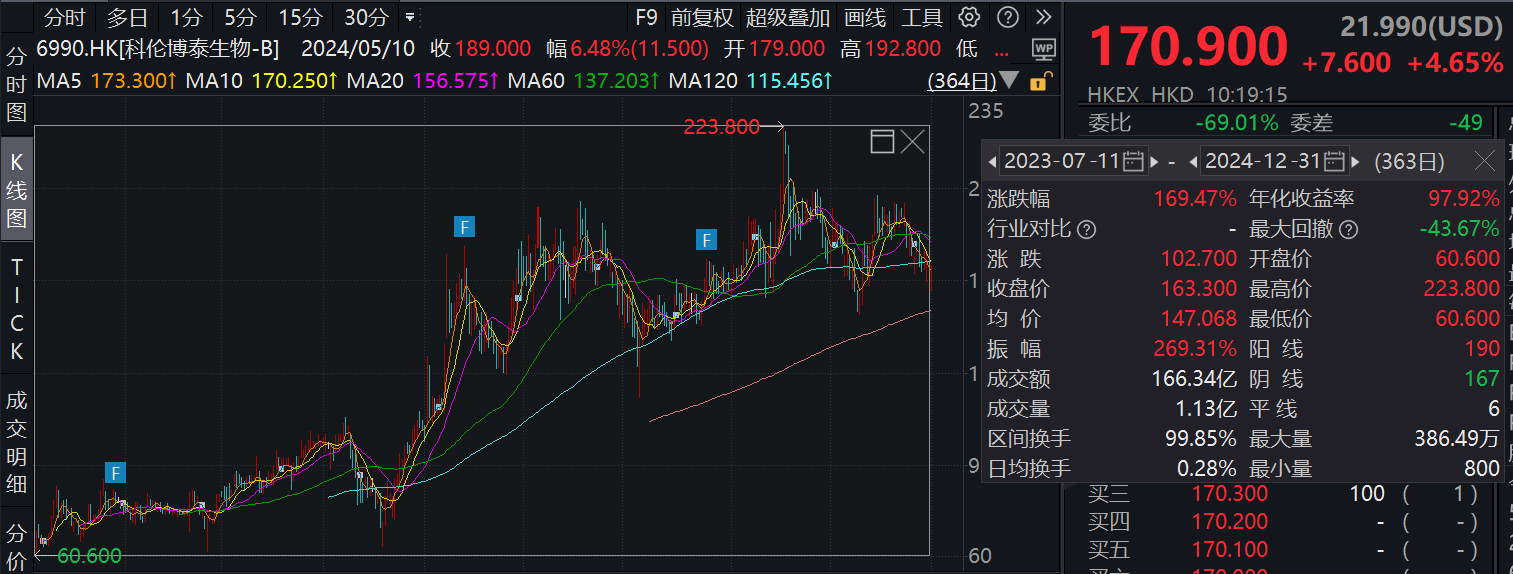Click help icon beside 行业对比

pos(1086,229)
